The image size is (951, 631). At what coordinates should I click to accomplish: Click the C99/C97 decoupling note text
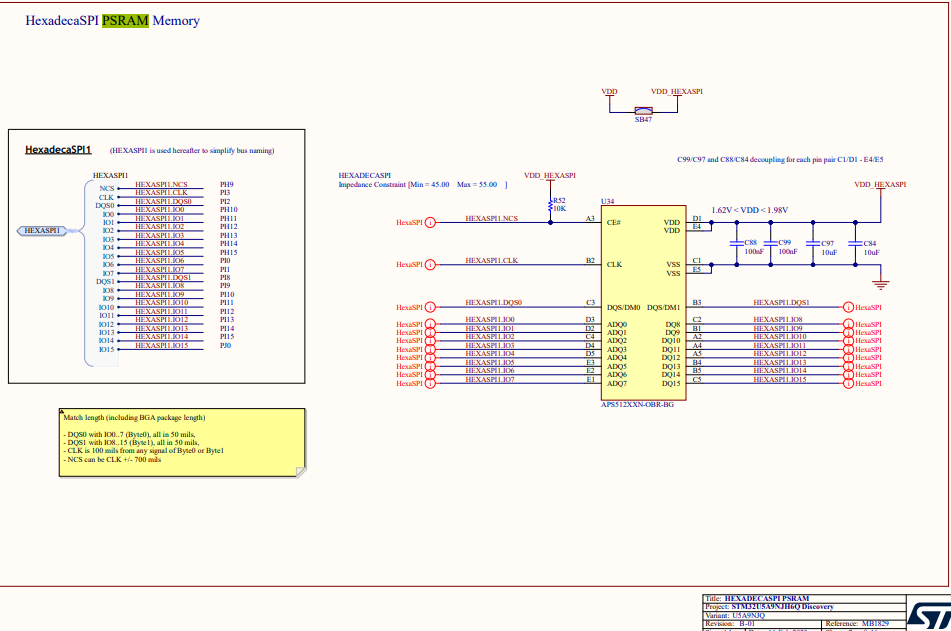[x=780, y=160]
